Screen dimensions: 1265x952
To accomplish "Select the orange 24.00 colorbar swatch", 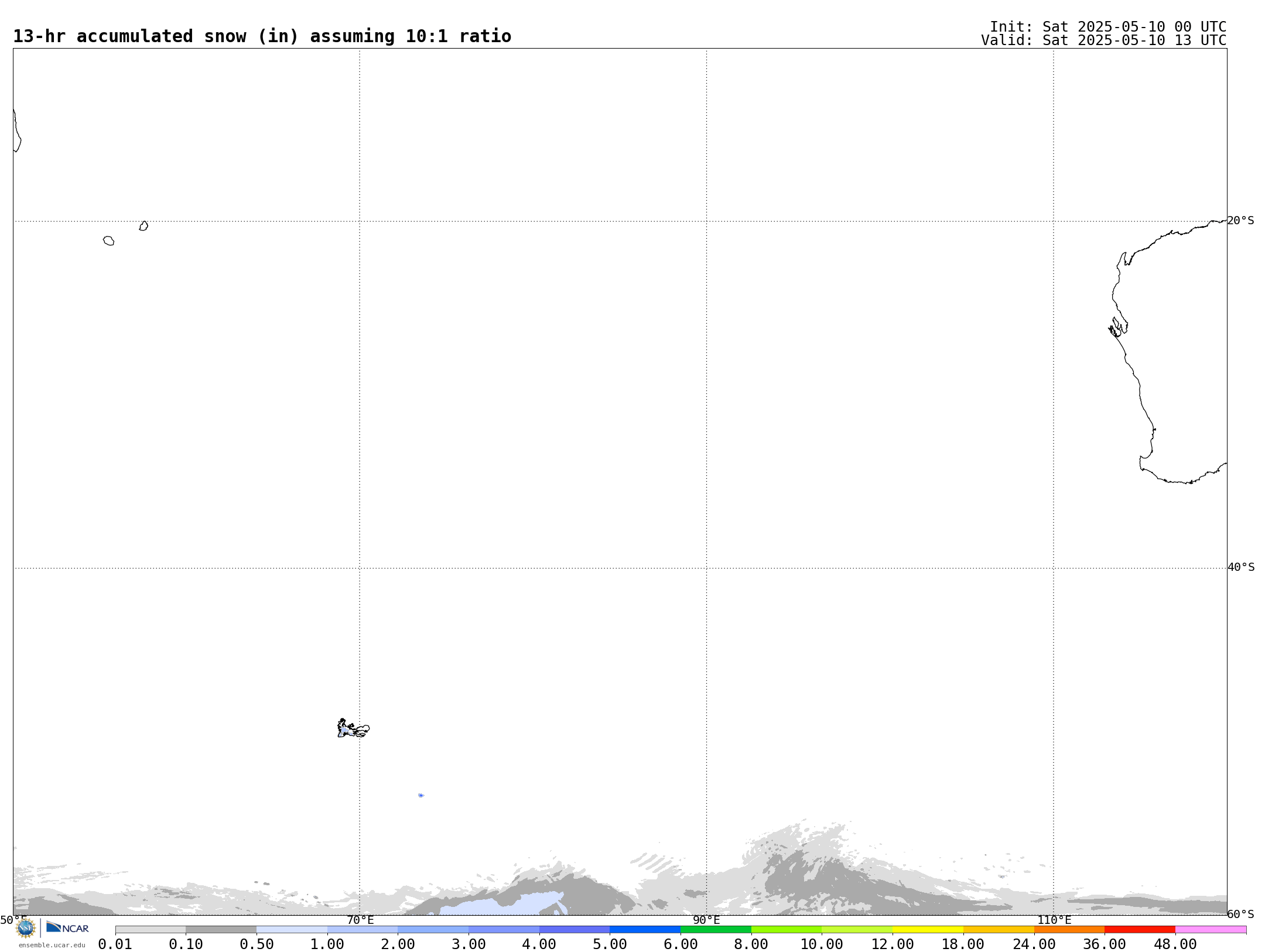I will click(x=1069, y=930).
